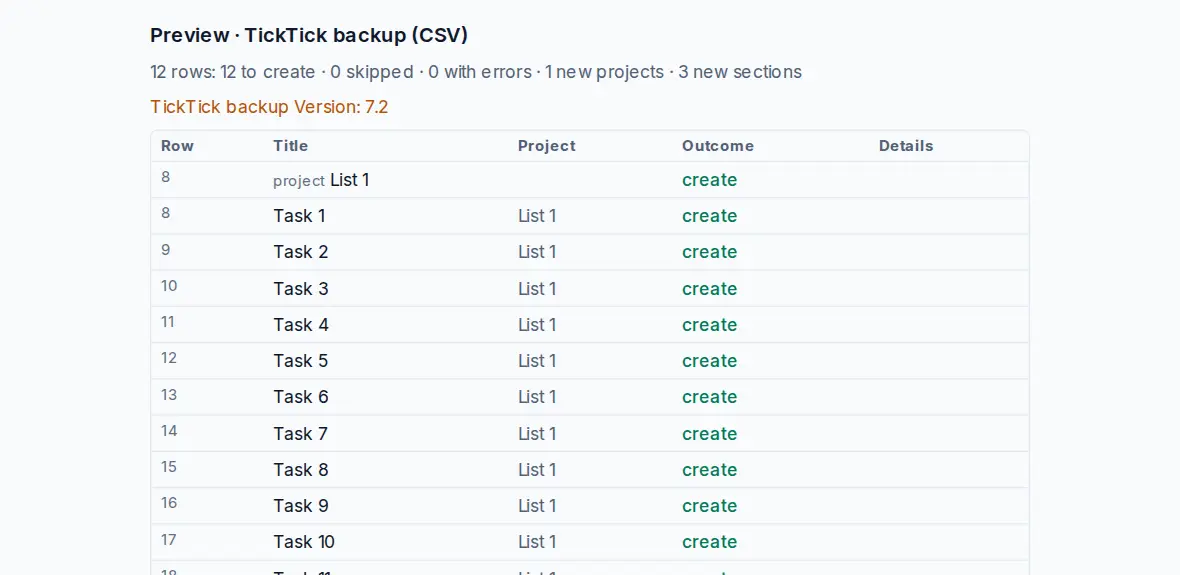This screenshot has width=1180, height=575.
Task: Click the List 1 project cell for Task 7
Action: click(x=537, y=434)
